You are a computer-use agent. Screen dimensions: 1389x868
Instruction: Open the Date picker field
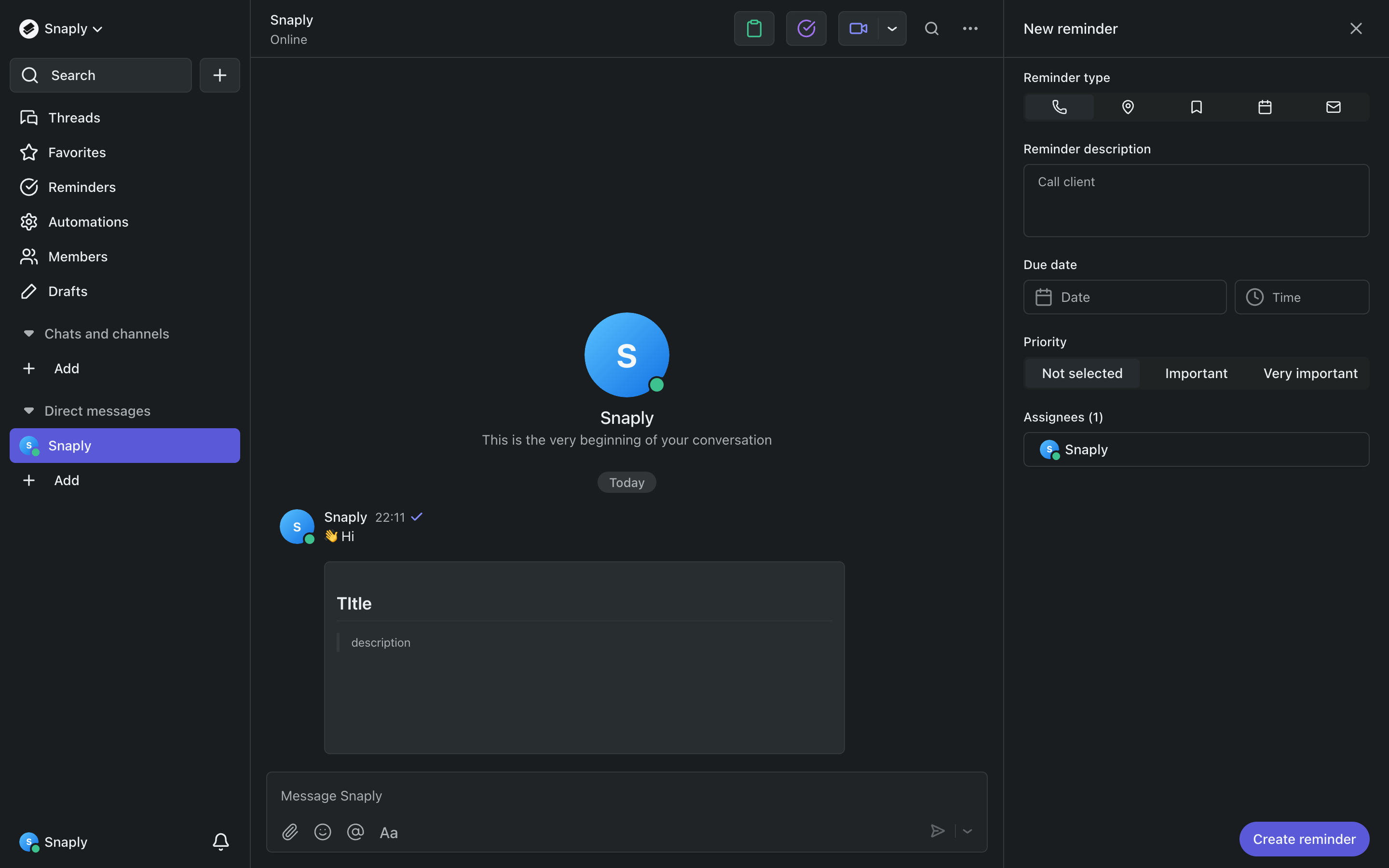pos(1124,297)
